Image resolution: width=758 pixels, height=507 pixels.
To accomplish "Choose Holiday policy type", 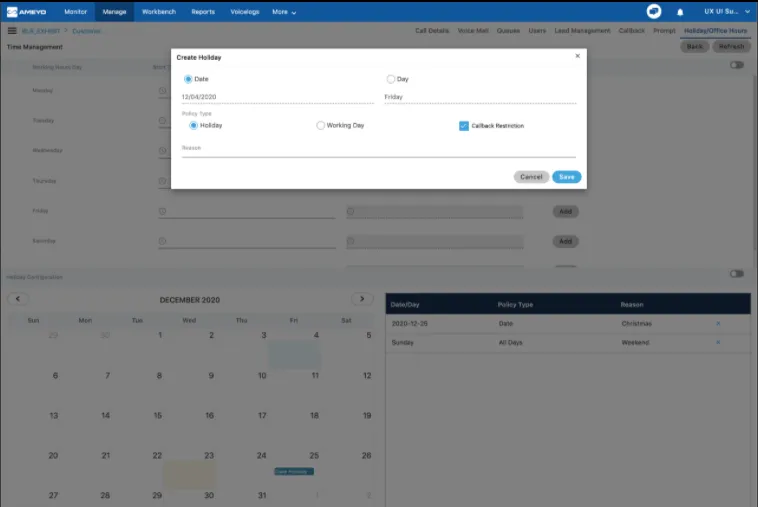I will [193, 125].
